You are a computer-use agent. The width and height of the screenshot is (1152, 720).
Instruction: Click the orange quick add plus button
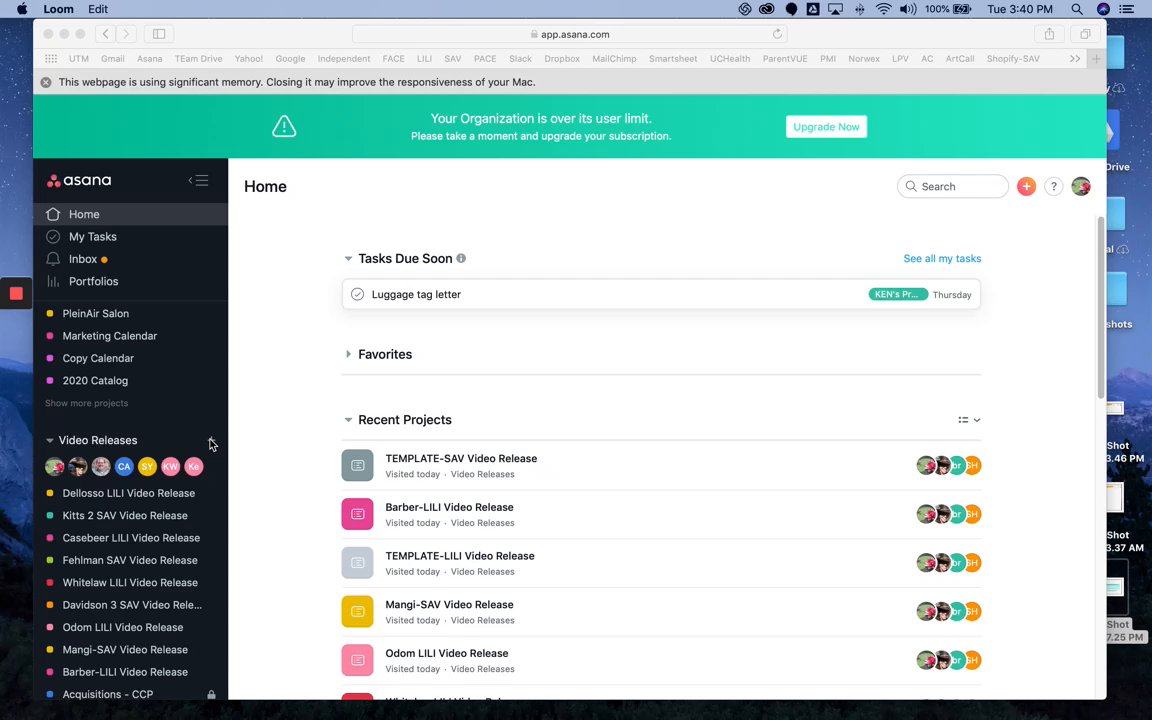(x=1026, y=187)
